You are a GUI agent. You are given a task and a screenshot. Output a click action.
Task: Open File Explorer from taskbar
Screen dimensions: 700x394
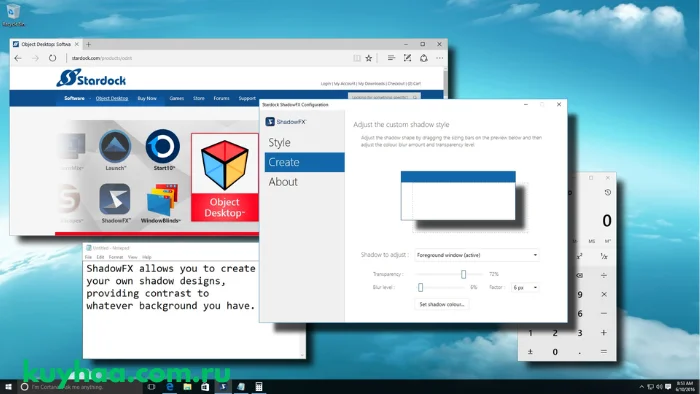[x=188, y=387]
